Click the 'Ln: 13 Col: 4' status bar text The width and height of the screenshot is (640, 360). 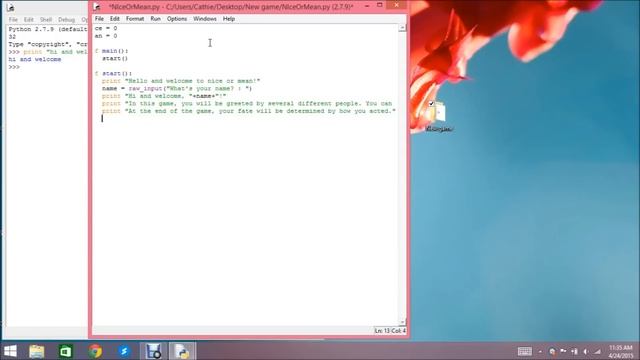(x=390, y=331)
